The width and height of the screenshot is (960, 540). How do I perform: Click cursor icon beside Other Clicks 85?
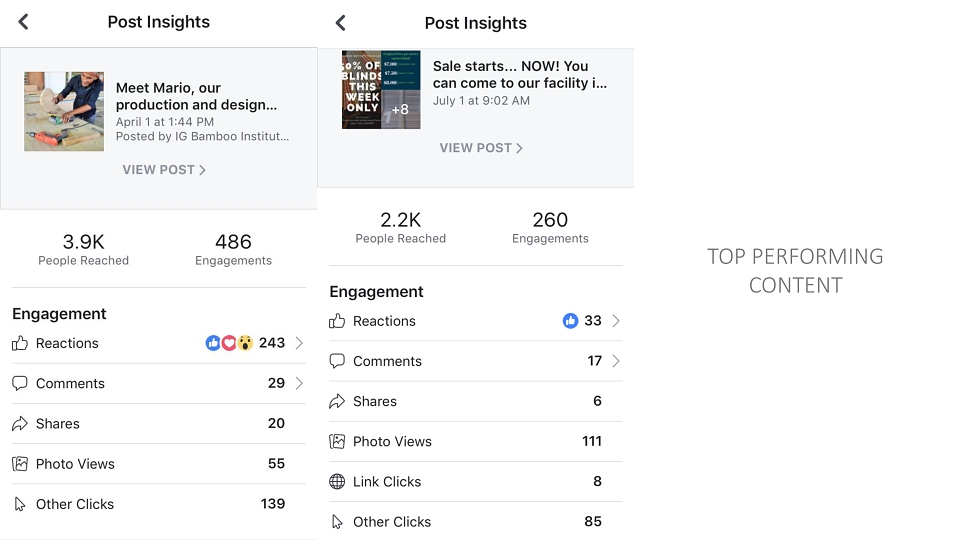tap(337, 522)
